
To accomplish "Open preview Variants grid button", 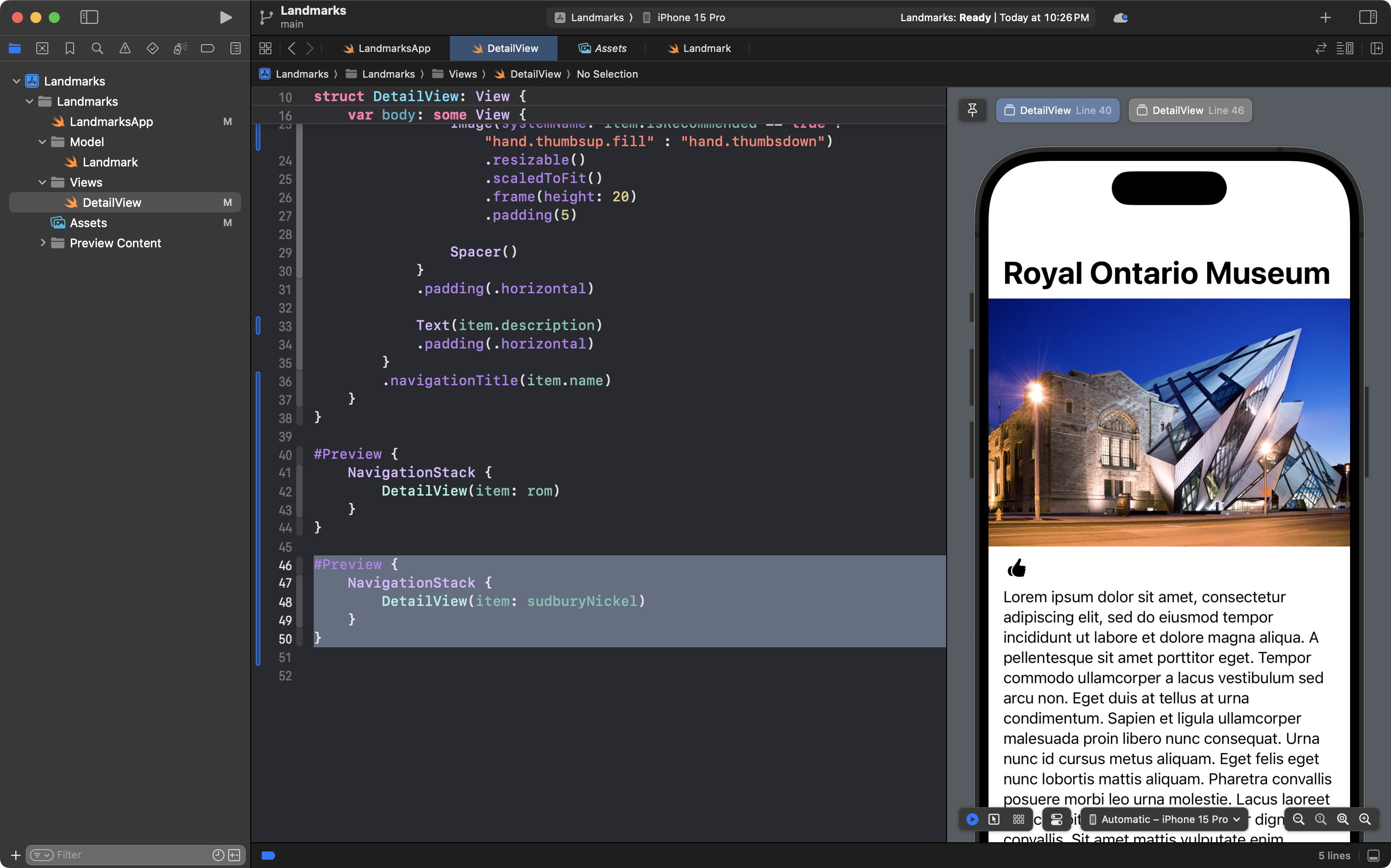I will (1018, 819).
